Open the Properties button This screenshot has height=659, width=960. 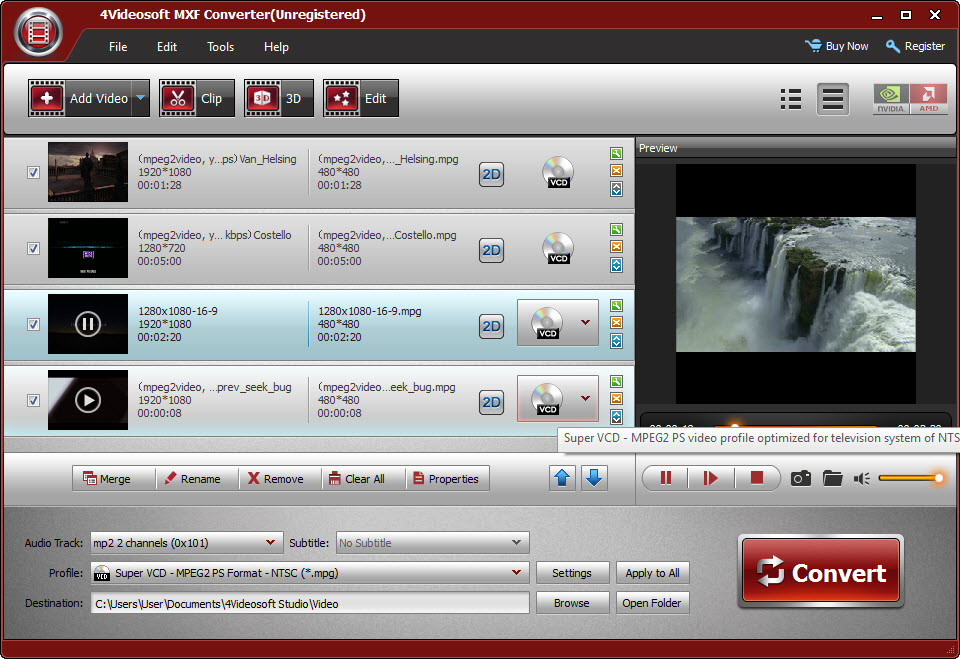coord(447,479)
